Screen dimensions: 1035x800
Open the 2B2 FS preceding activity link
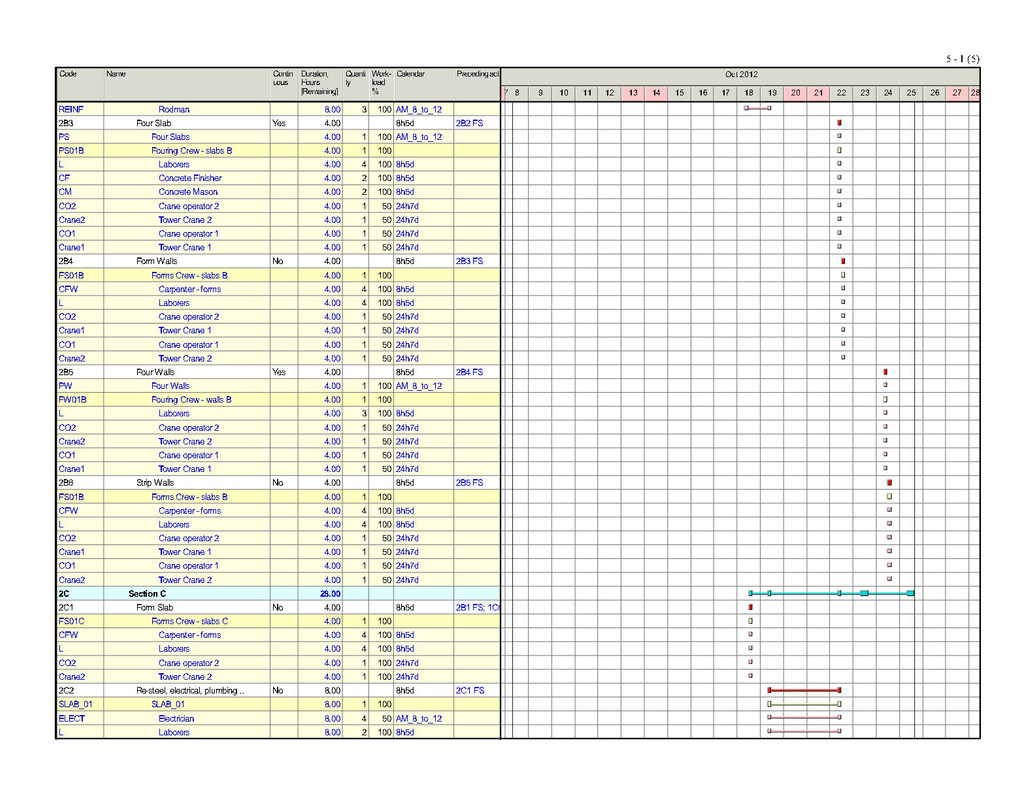pos(469,123)
